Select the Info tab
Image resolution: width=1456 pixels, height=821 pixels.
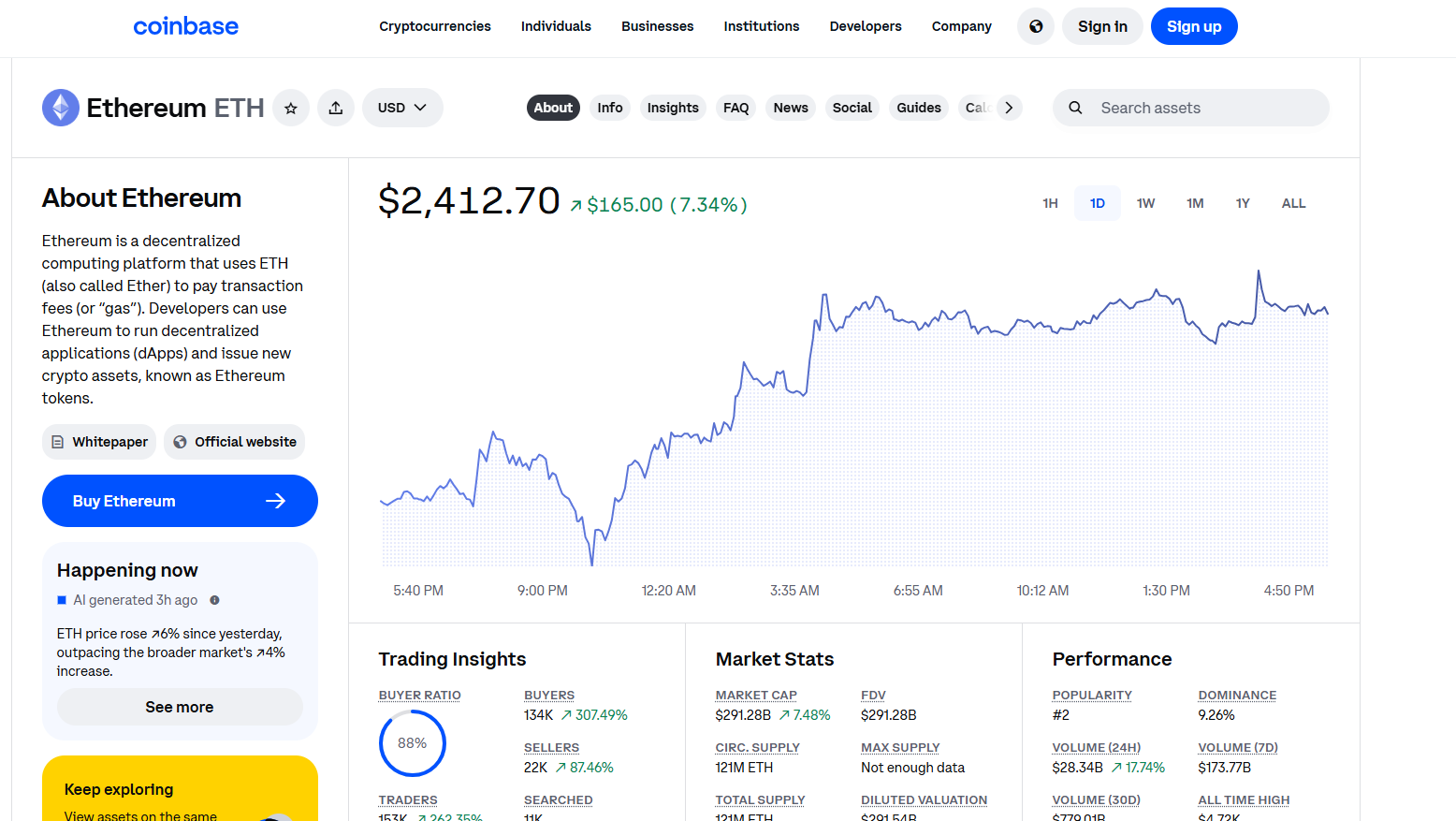tap(610, 108)
